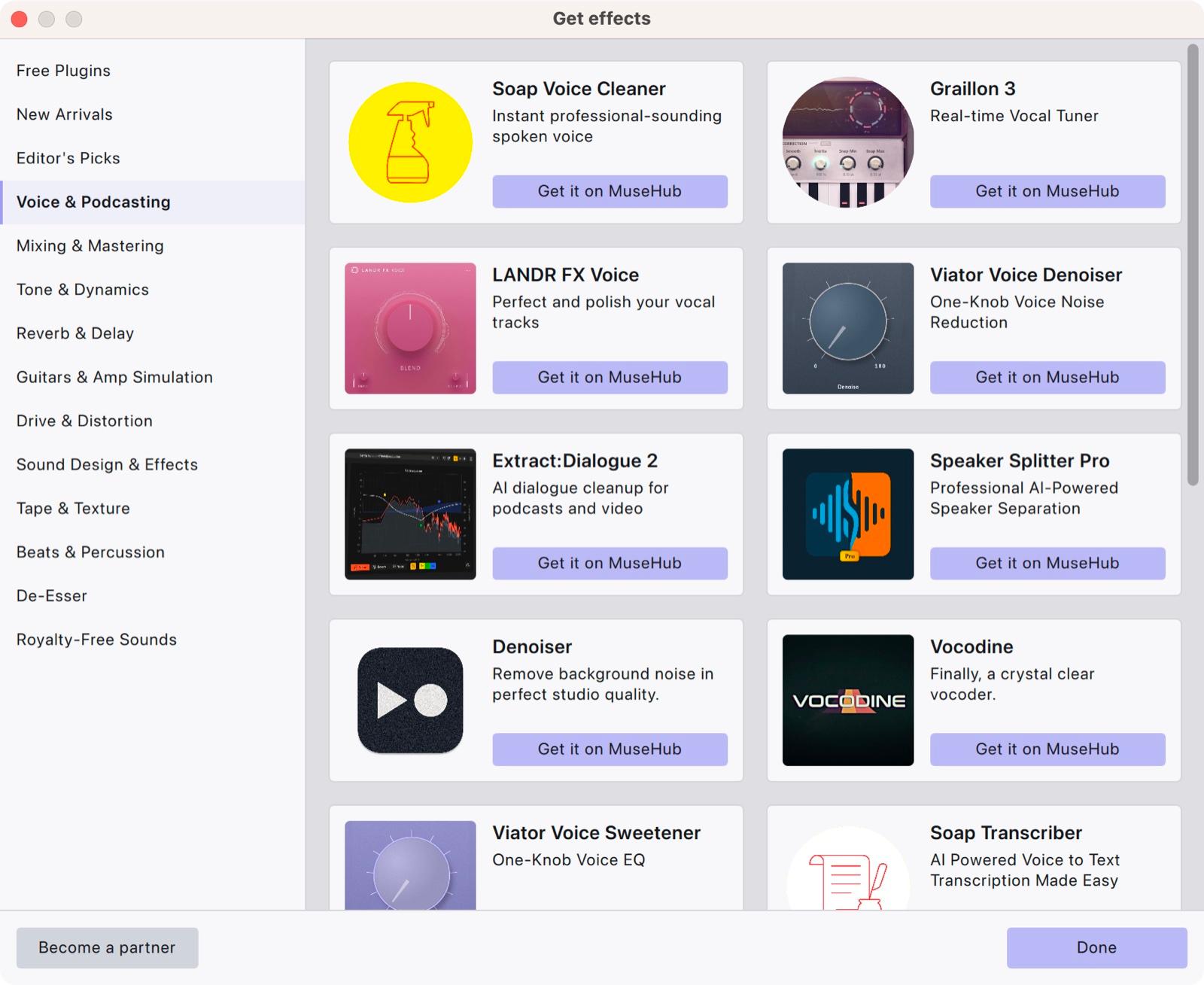
Task: Click the Become a partner button
Action: (108, 947)
